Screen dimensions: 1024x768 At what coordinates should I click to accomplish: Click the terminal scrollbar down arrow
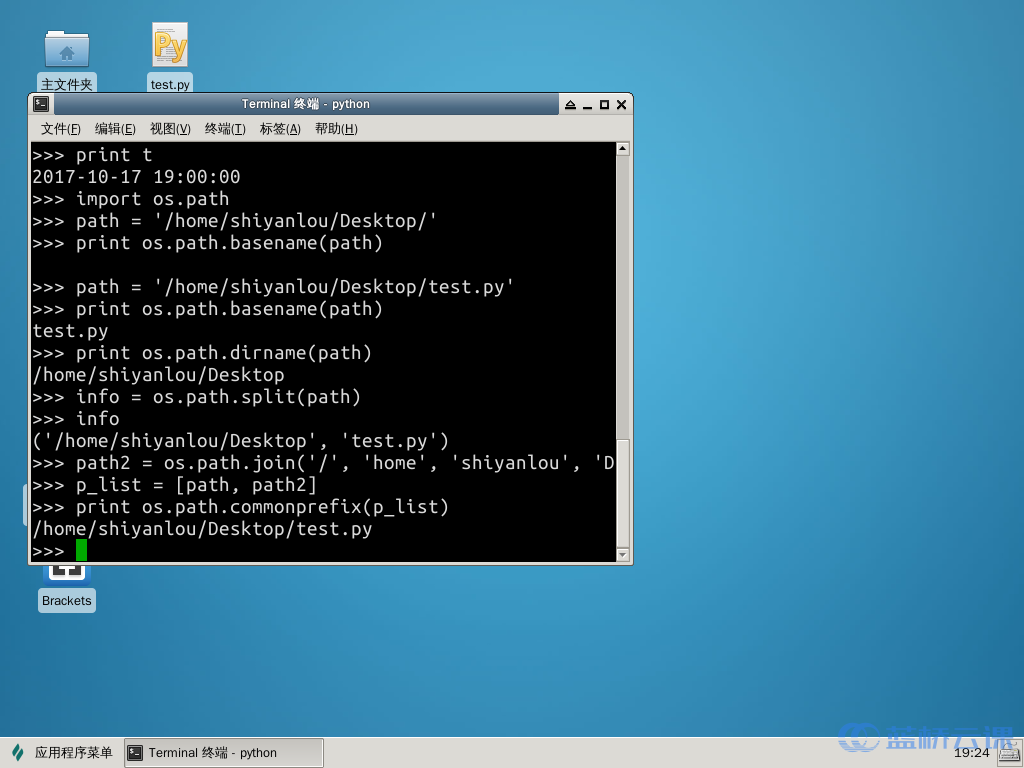pyautogui.click(x=622, y=555)
